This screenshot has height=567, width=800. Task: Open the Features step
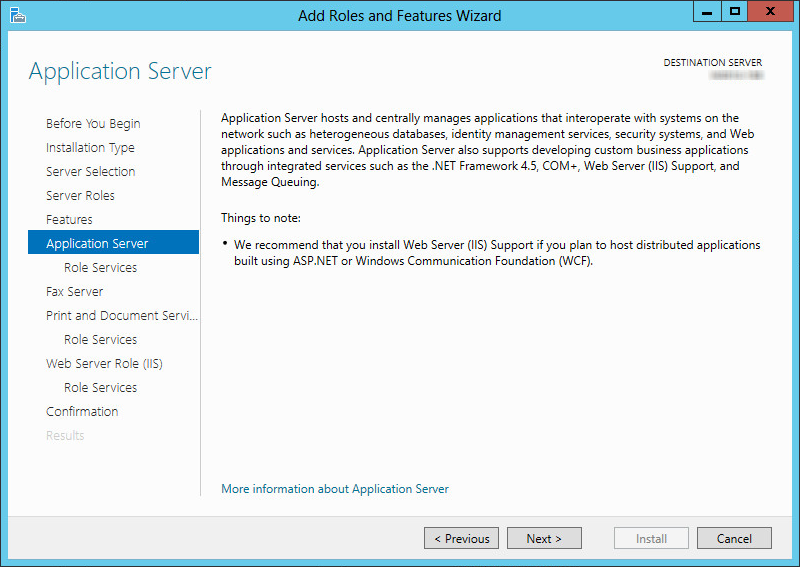(x=69, y=219)
